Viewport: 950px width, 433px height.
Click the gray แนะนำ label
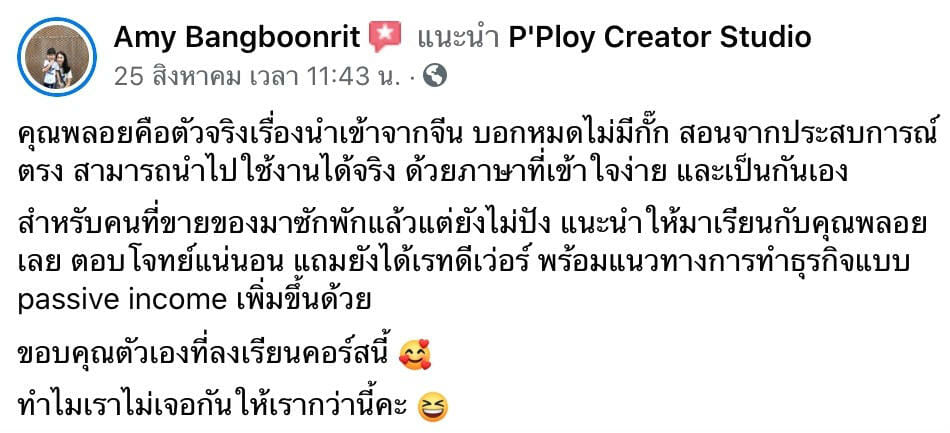click(x=457, y=38)
